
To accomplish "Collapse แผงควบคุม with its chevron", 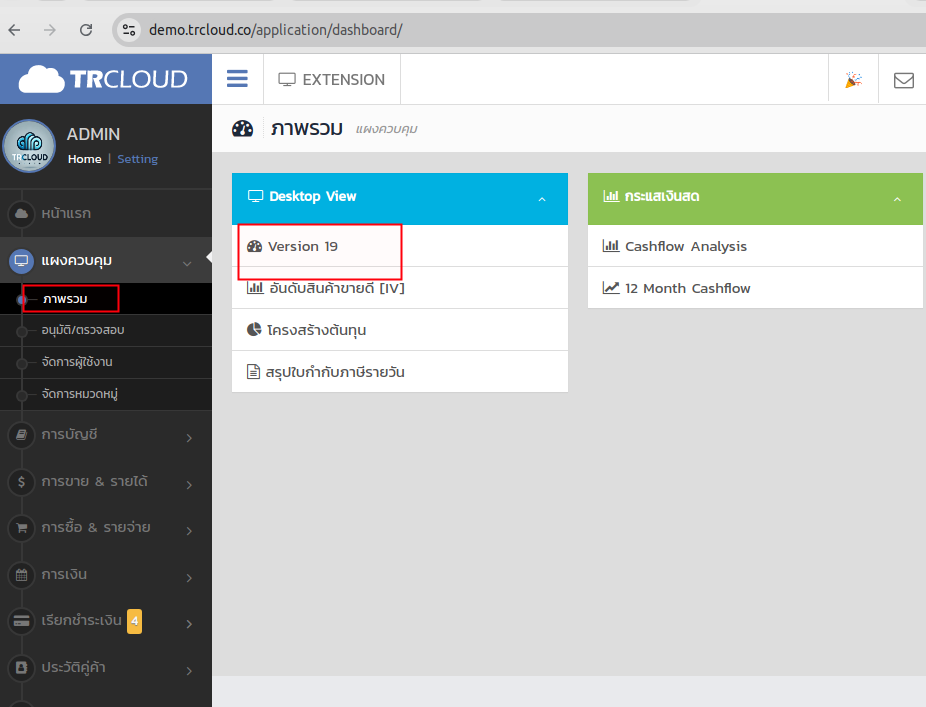I will pyautogui.click(x=187, y=263).
